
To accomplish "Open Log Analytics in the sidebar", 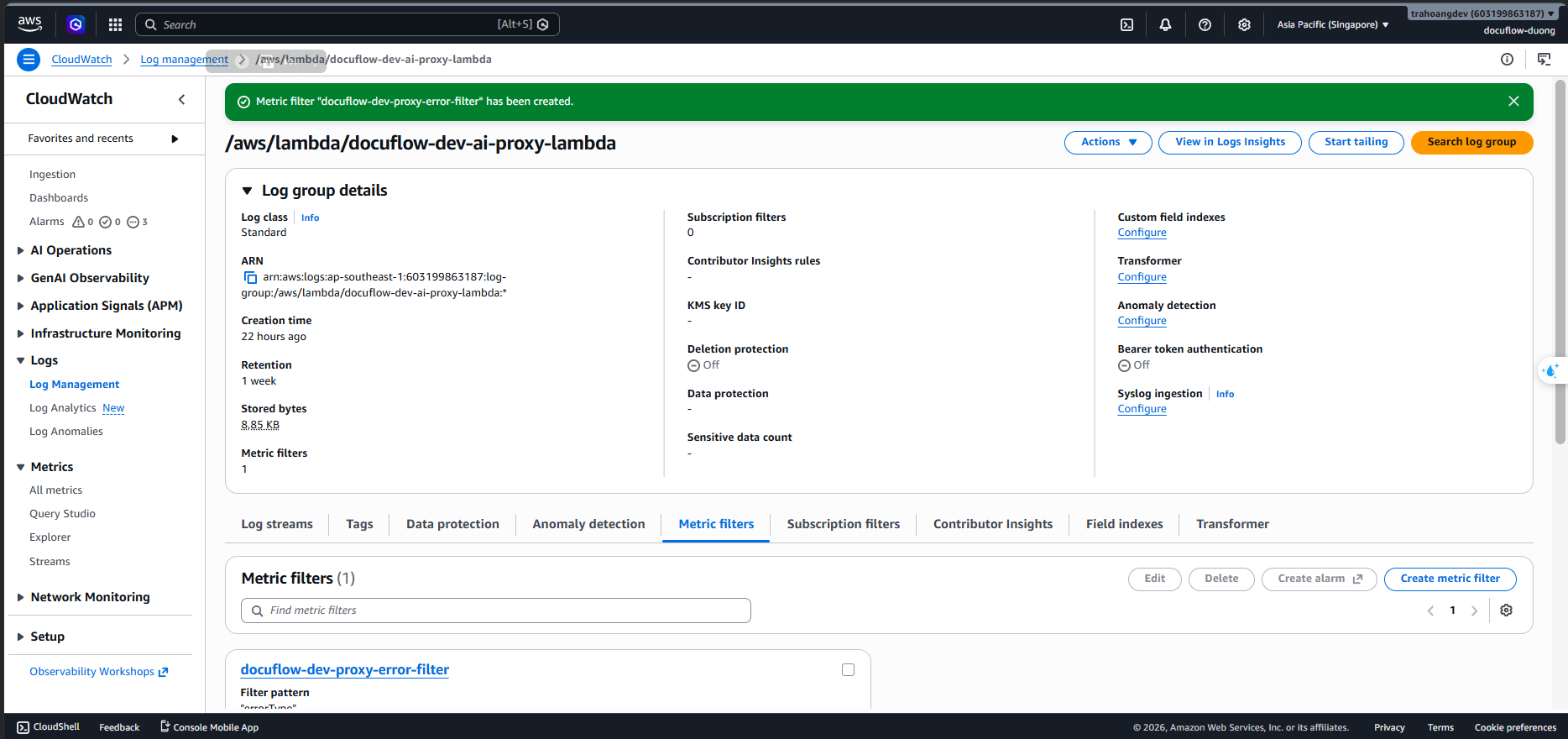I will [63, 408].
